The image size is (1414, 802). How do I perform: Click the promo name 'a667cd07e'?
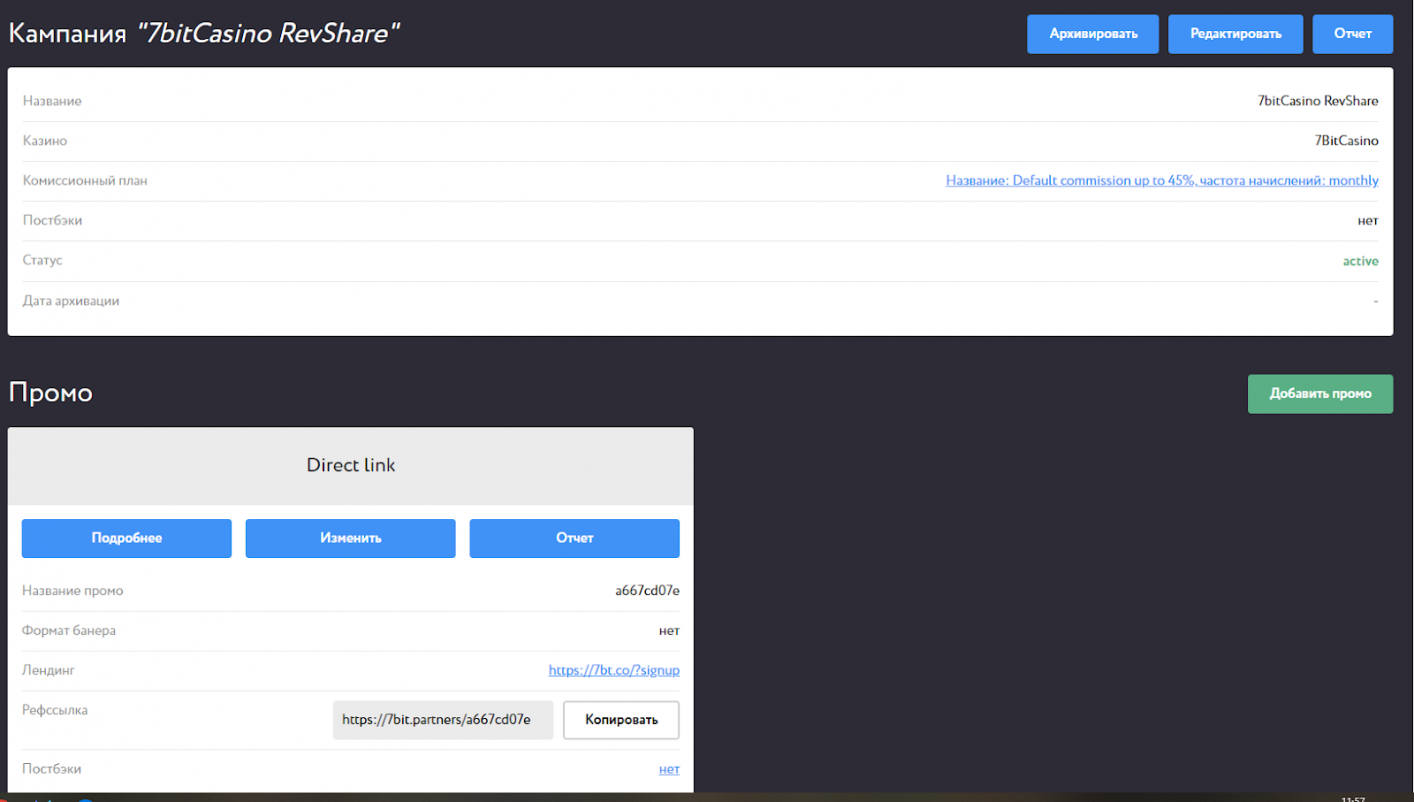click(647, 591)
